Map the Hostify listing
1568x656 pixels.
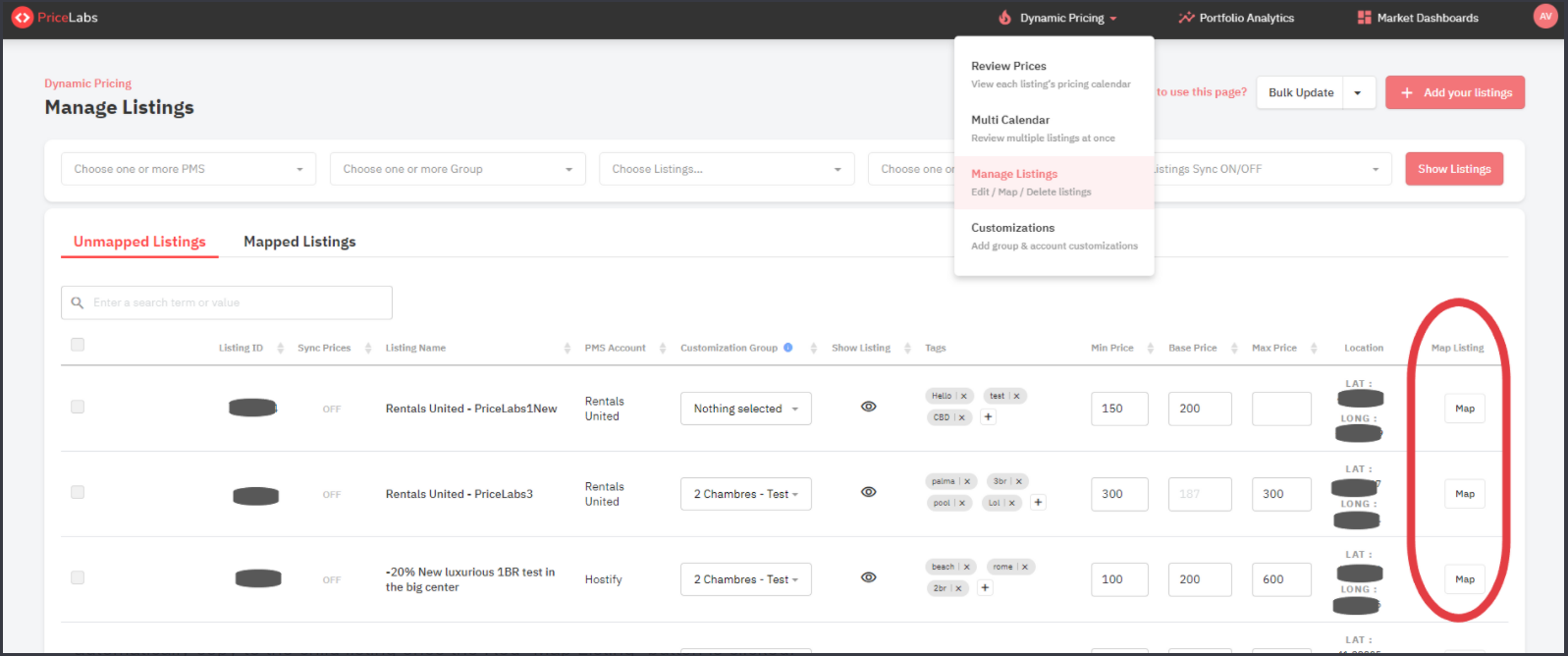pos(1465,579)
